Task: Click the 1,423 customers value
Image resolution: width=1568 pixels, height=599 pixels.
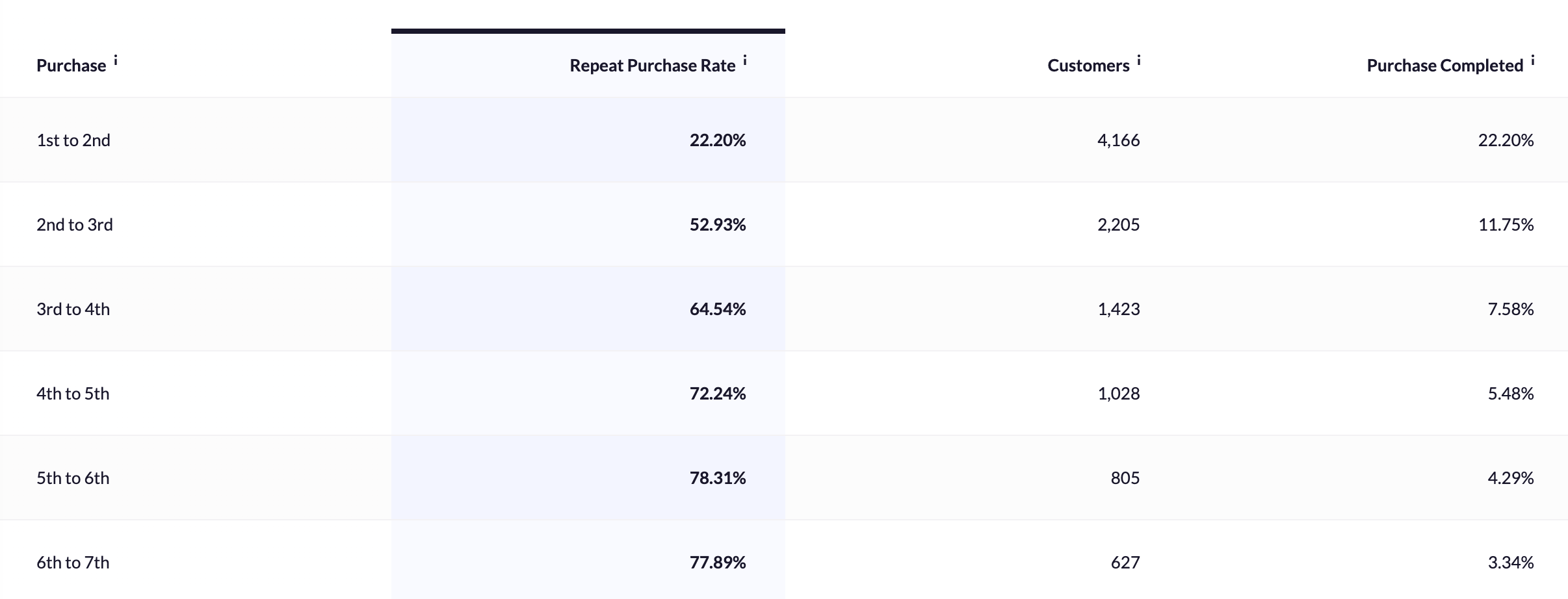Action: (1118, 309)
